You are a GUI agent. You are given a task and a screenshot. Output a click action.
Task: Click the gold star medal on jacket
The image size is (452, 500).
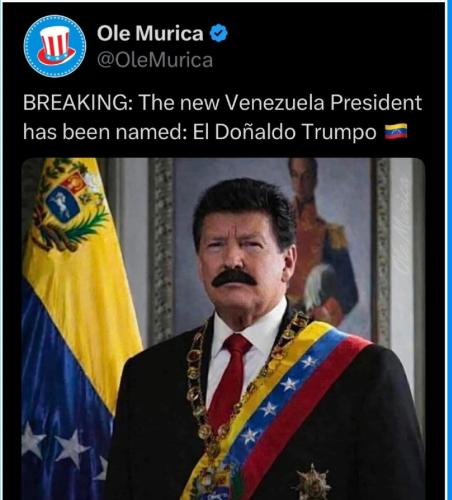313,483
